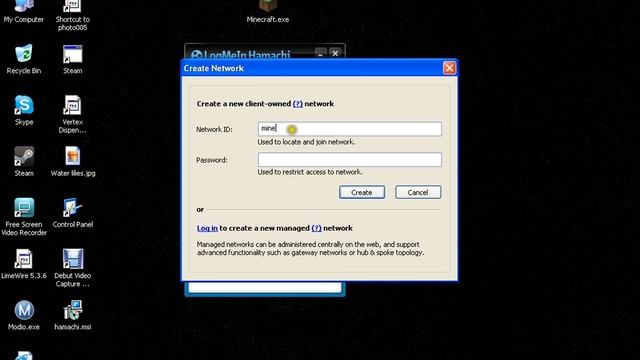Image resolution: width=640 pixels, height=360 pixels.
Task: Select the Control Panel shortcut icon
Action: point(73,208)
